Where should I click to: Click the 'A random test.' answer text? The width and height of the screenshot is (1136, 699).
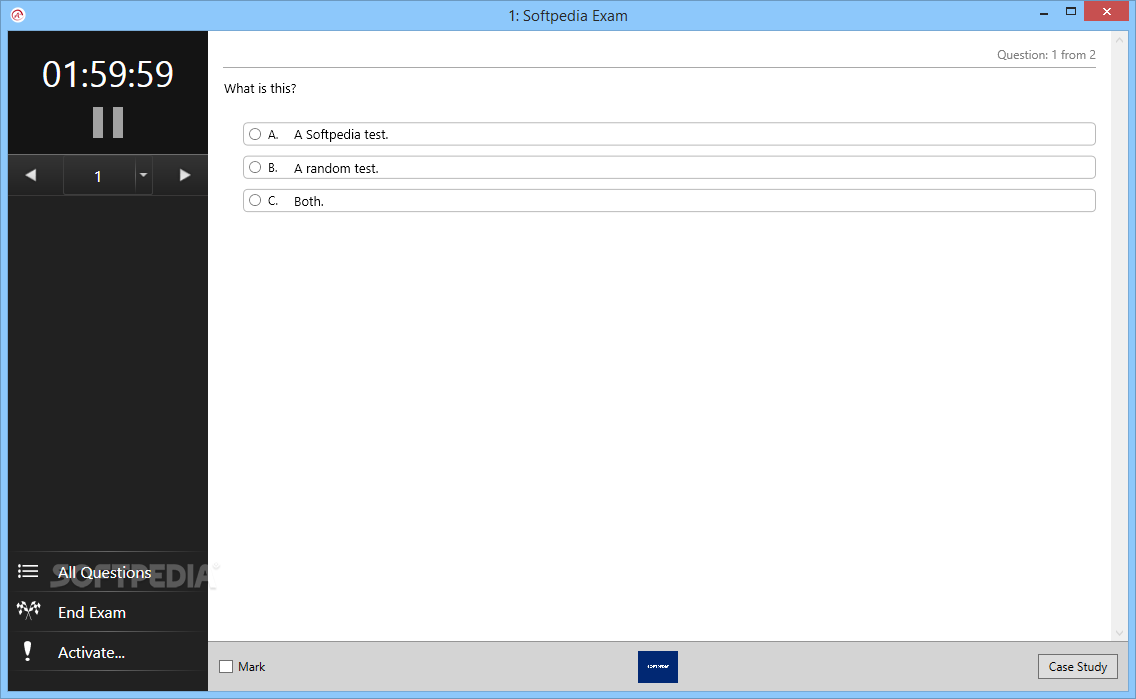pyautogui.click(x=336, y=168)
